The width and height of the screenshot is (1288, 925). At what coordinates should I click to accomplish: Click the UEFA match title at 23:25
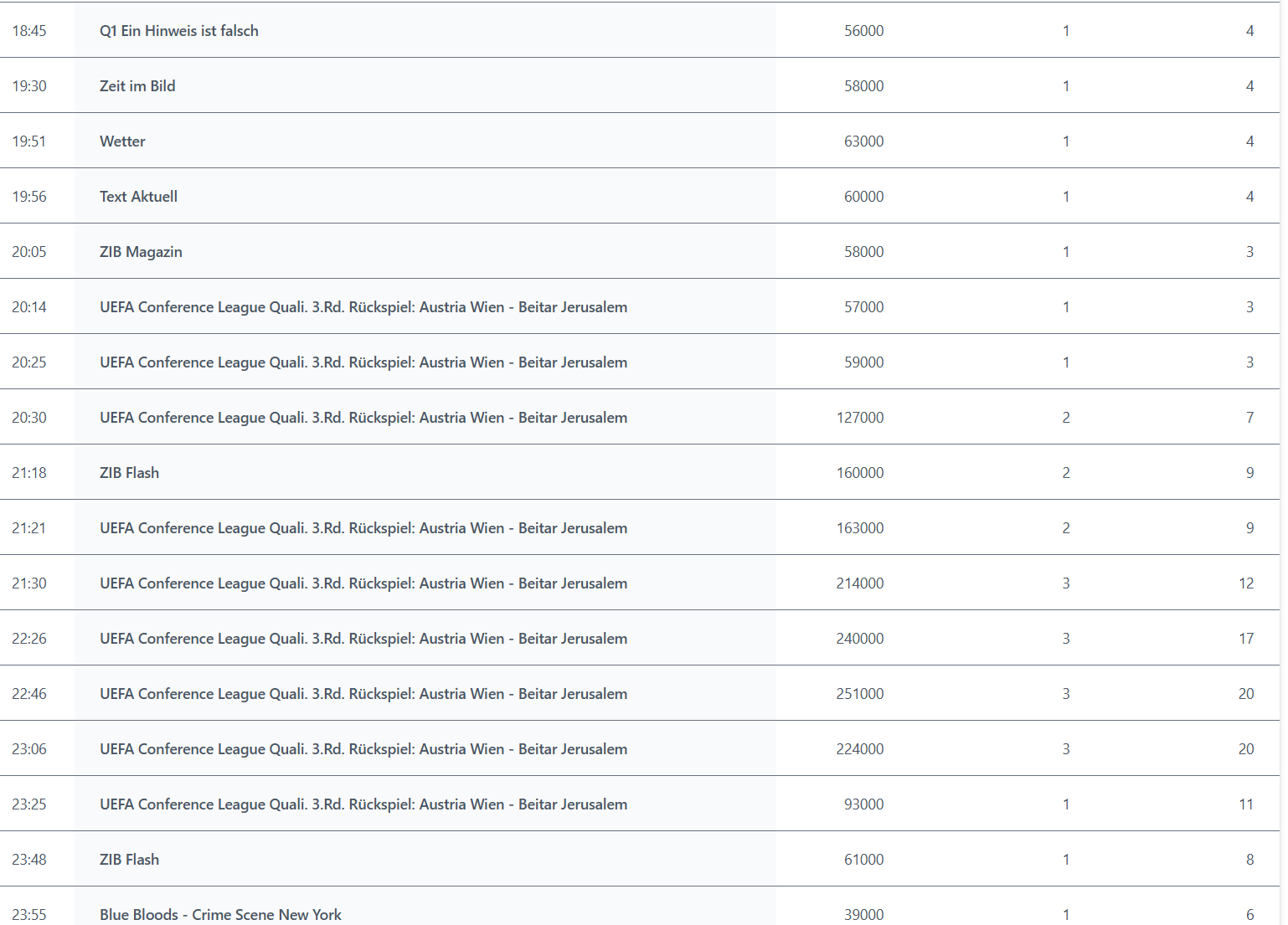click(363, 804)
